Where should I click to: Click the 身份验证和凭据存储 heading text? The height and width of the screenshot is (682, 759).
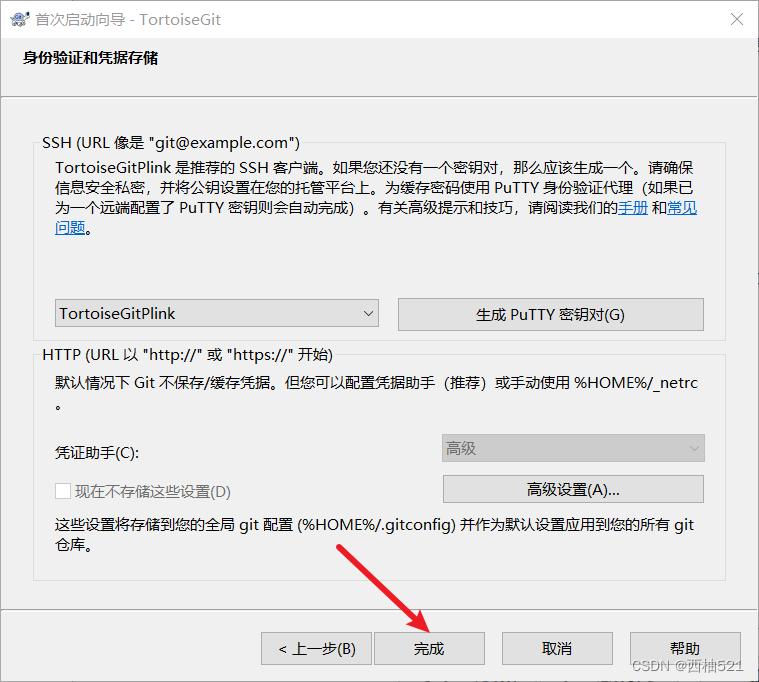[91, 58]
